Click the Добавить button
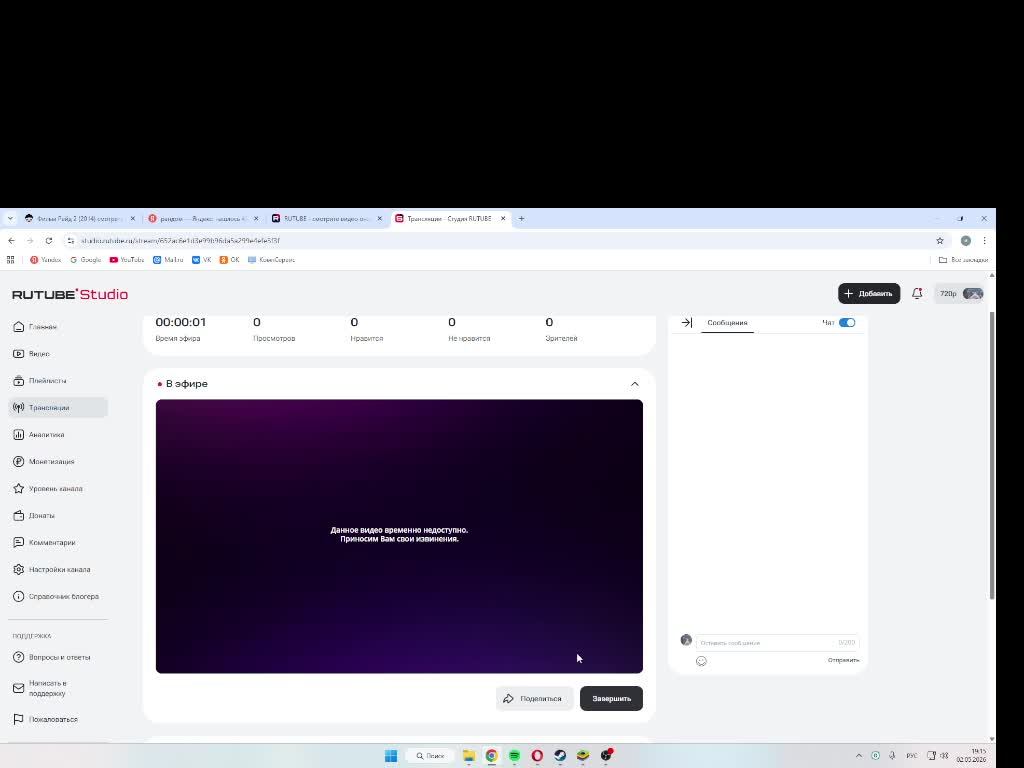The image size is (1024, 768). [x=869, y=294]
